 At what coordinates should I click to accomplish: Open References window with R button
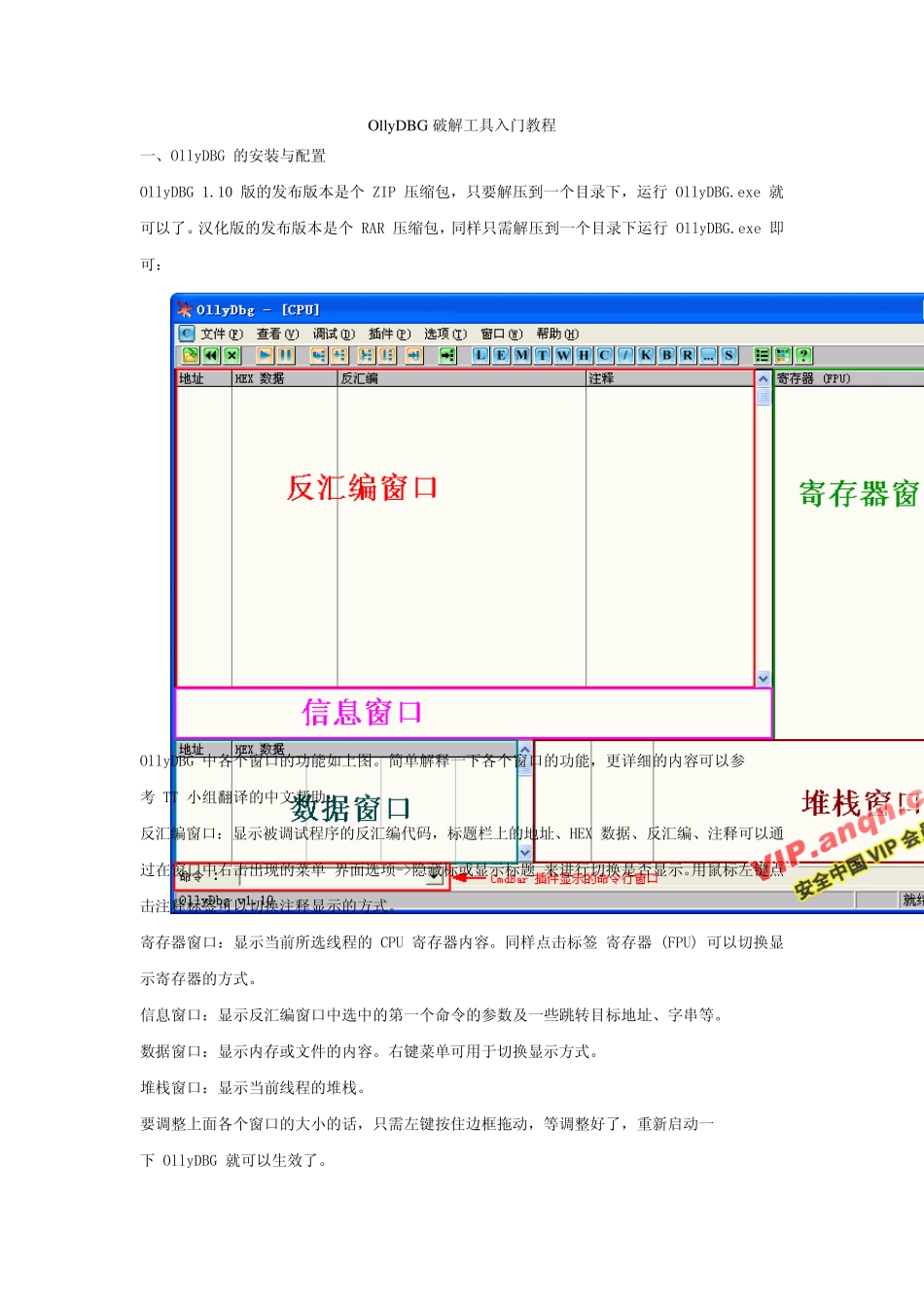coord(688,355)
